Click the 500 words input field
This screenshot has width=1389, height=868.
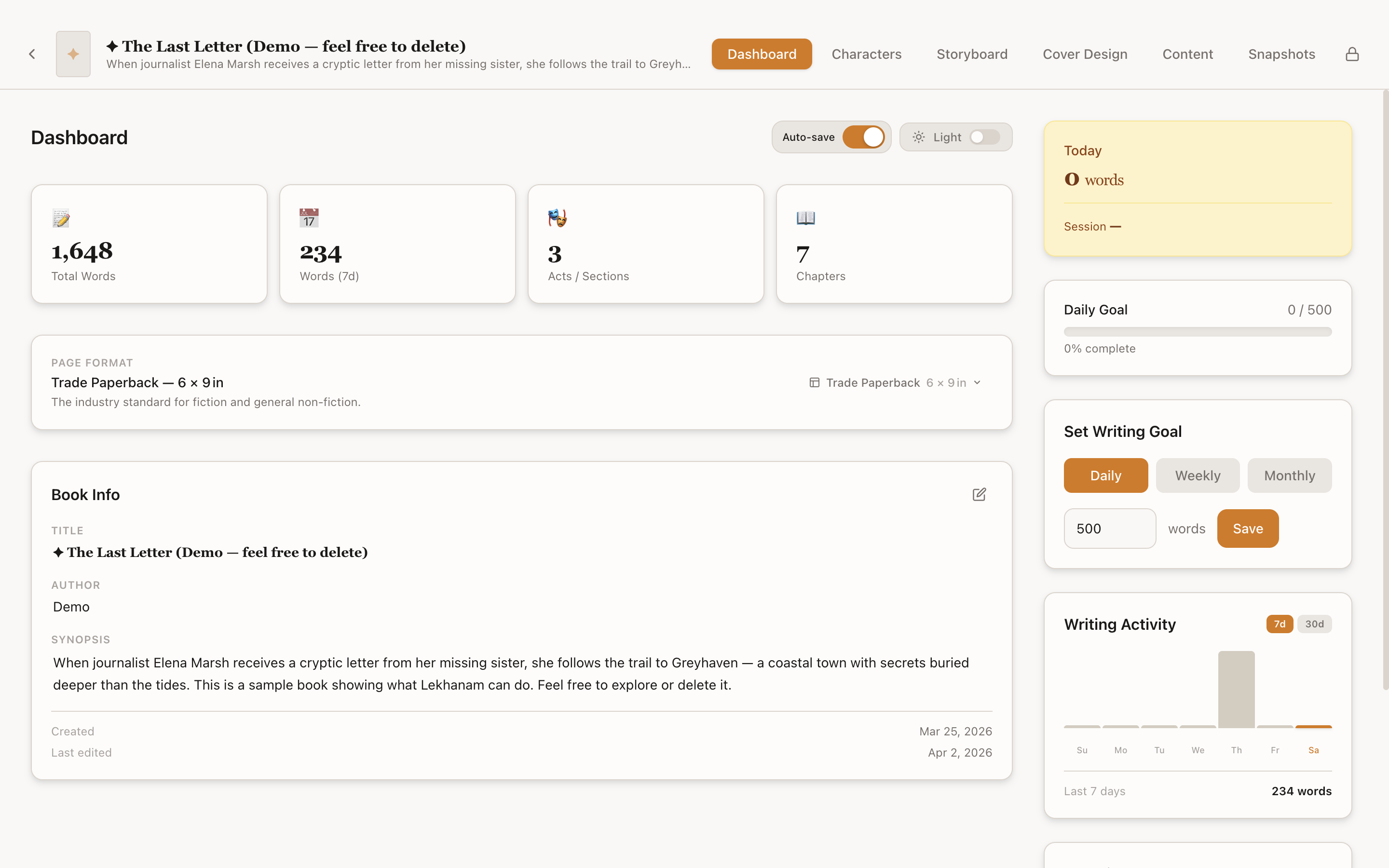[1109, 528]
